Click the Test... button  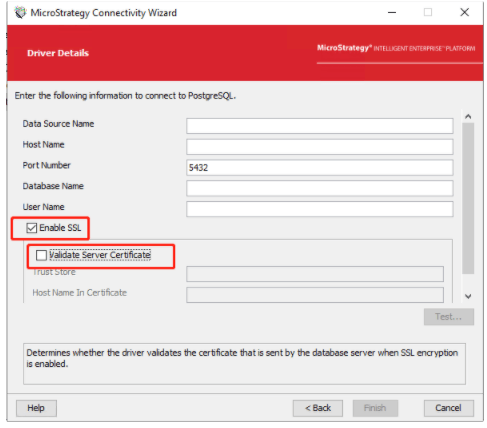pos(449,317)
